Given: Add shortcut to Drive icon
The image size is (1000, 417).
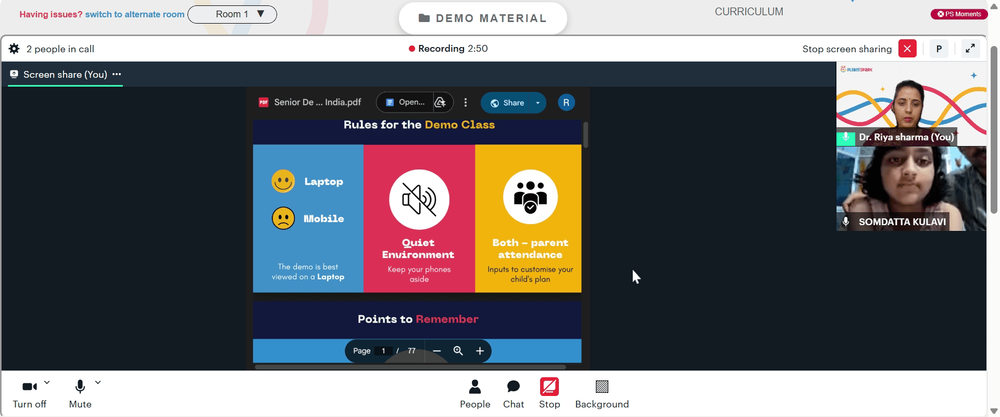Looking at the screenshot, I should 440,102.
